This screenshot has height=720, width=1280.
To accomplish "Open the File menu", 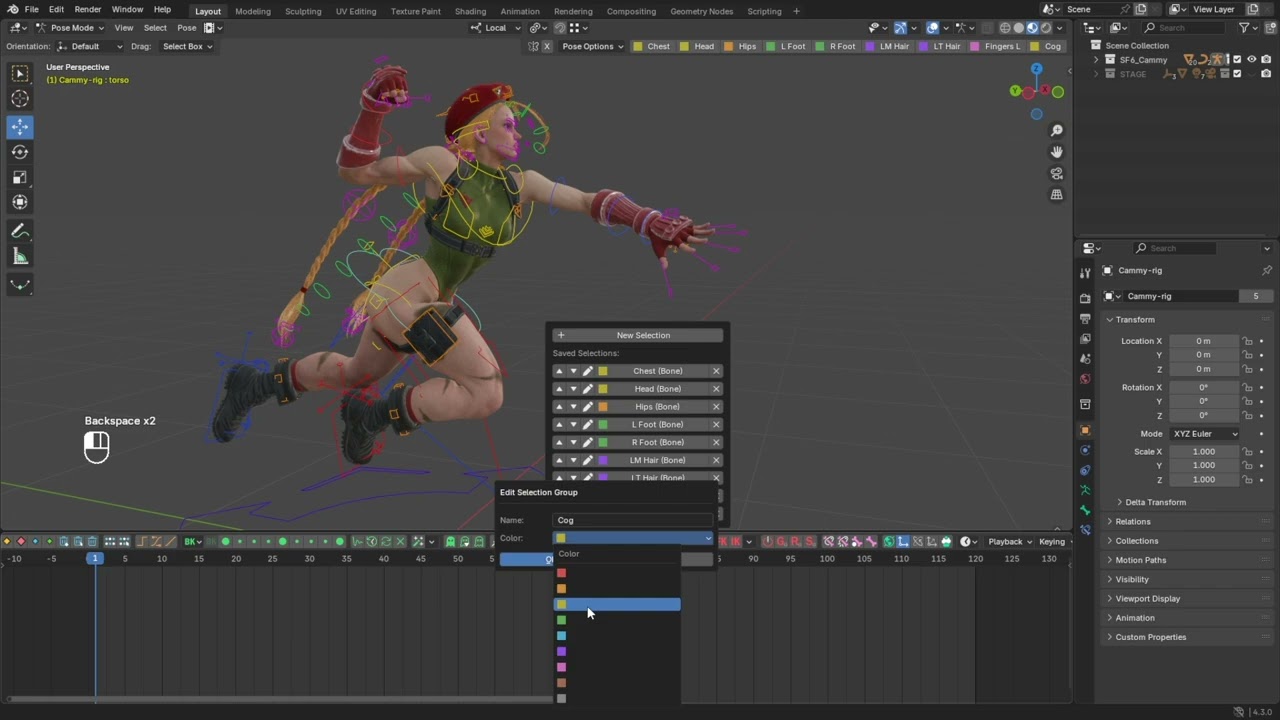I will coord(32,10).
